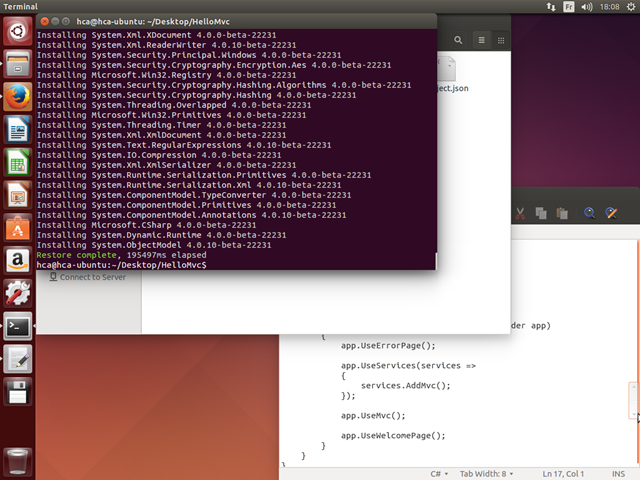640x480 pixels.
Task: Maximize the terminal window
Action: tap(66, 21)
